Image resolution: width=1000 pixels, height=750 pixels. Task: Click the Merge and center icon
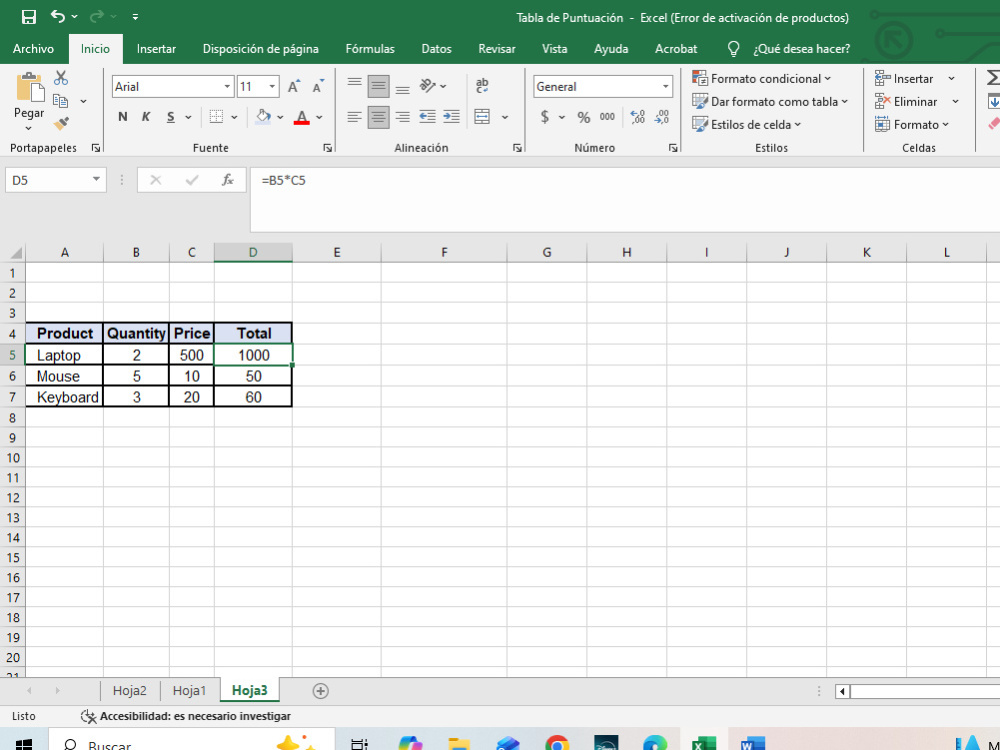(x=483, y=117)
